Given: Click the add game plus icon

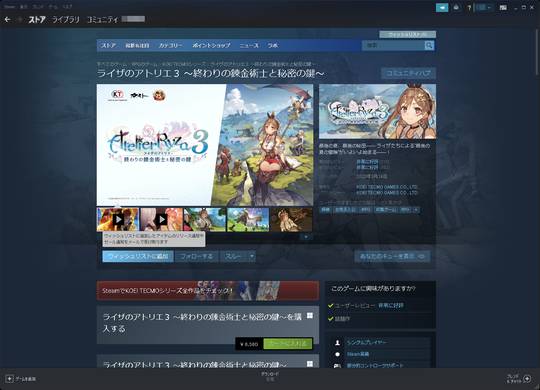Looking at the screenshot, I should (x=10, y=379).
